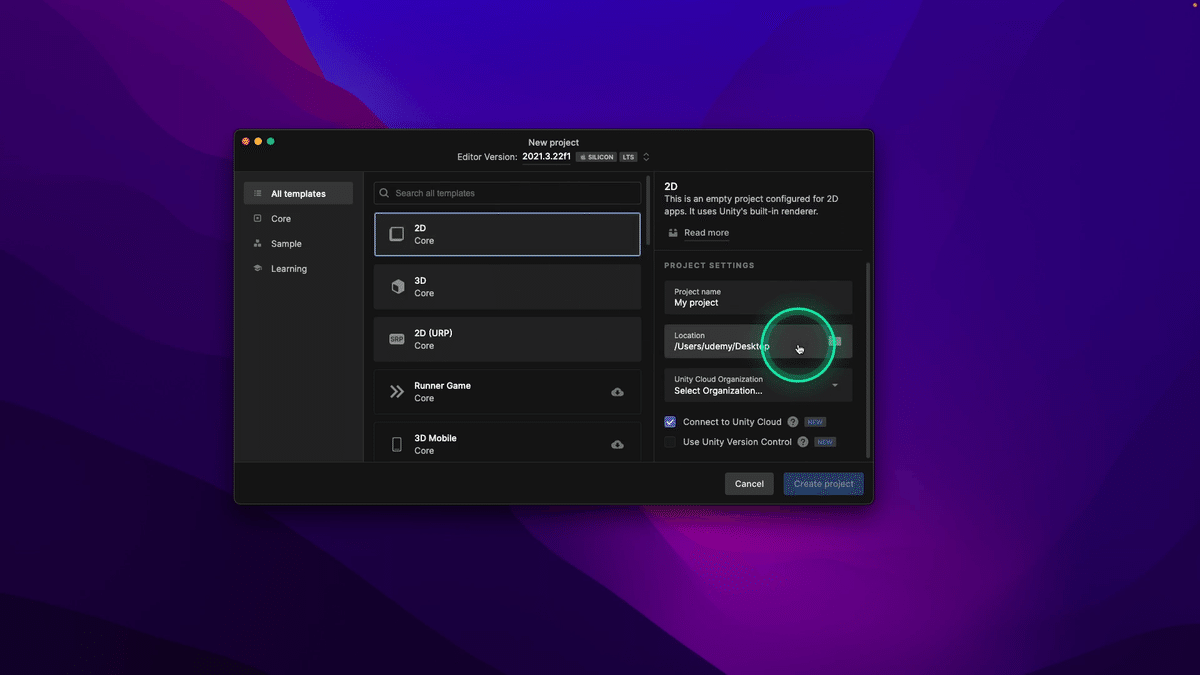This screenshot has width=1200, height=675.
Task: Click the Sample category icon
Action: [258, 243]
